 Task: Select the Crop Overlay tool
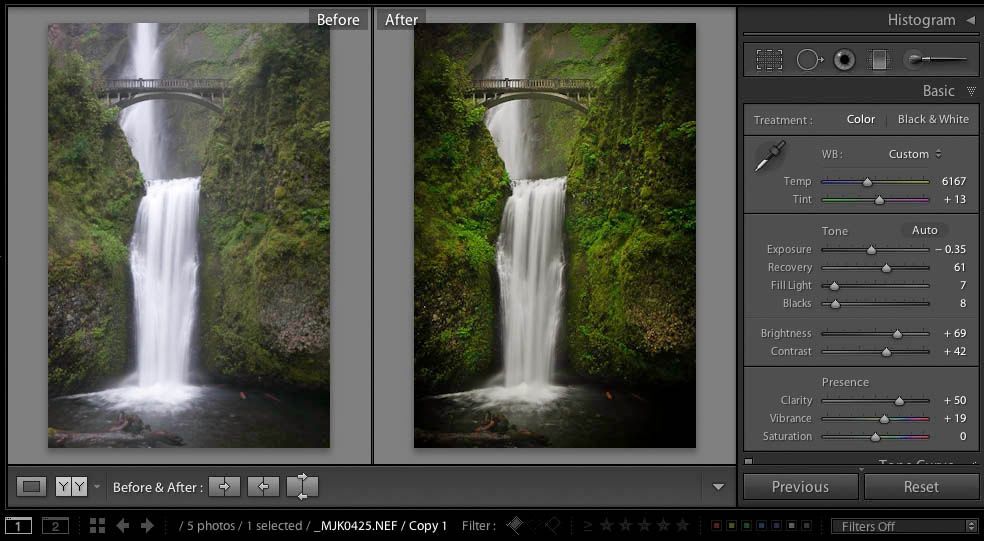769,60
